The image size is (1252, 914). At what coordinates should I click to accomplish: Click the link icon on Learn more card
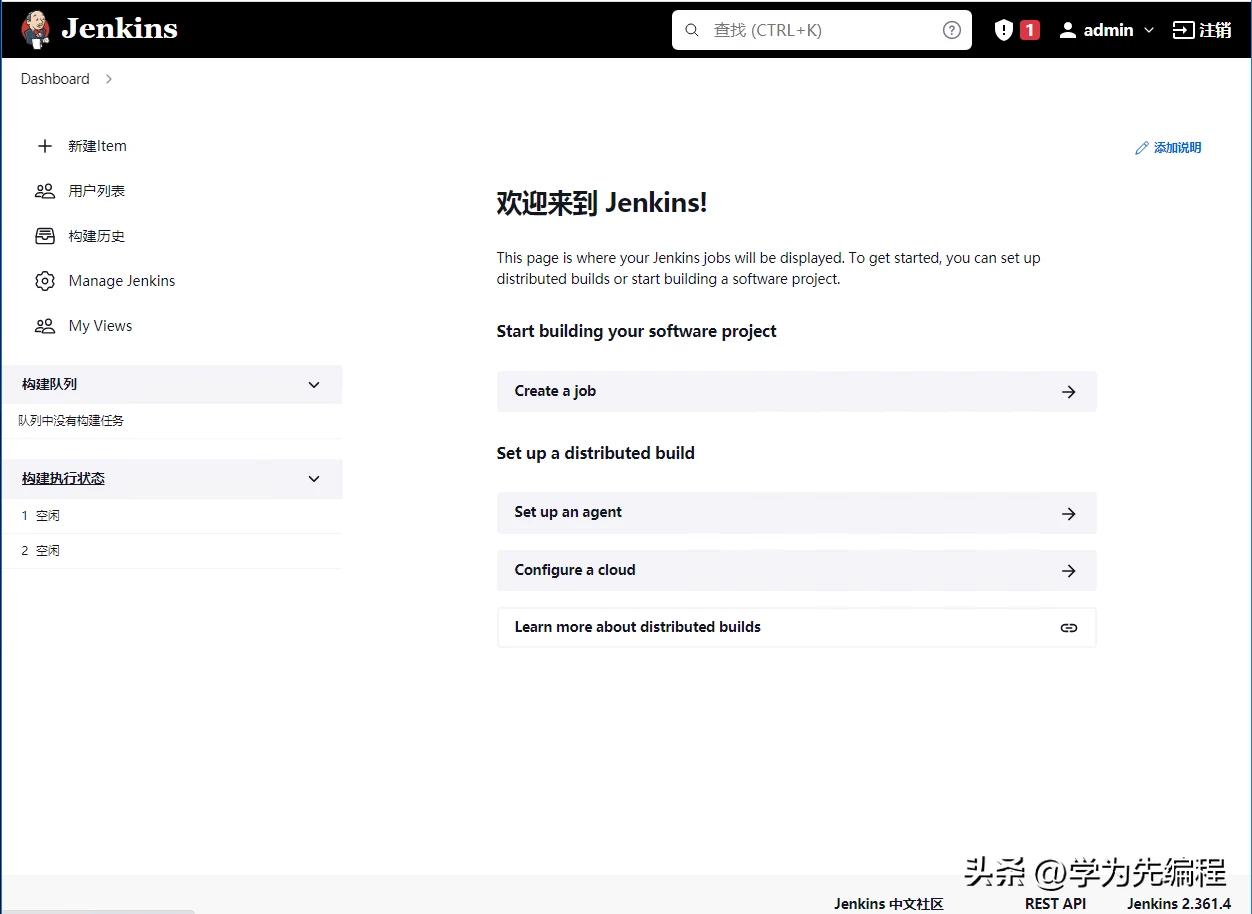(1068, 627)
